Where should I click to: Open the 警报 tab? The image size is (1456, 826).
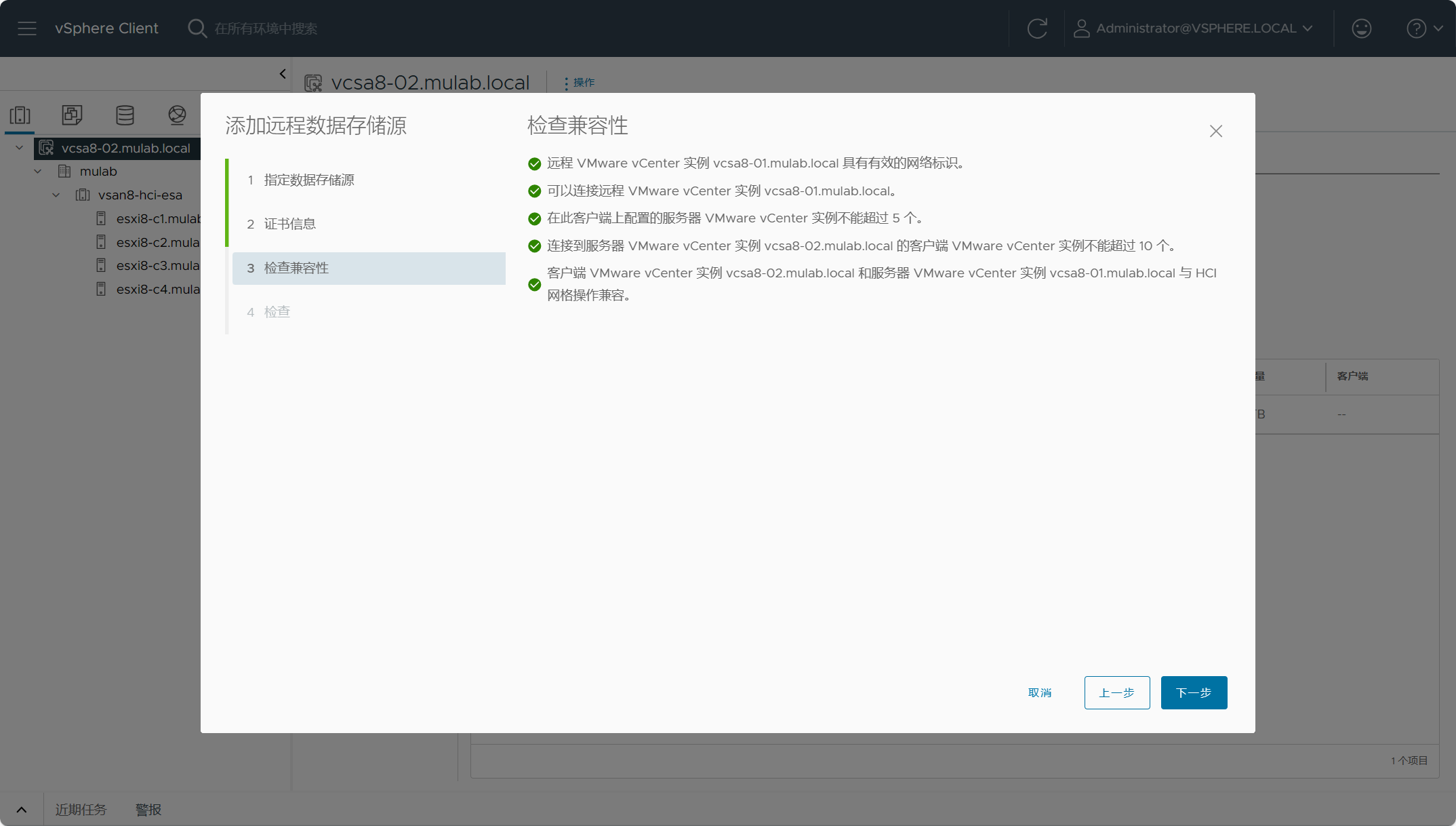(x=148, y=810)
